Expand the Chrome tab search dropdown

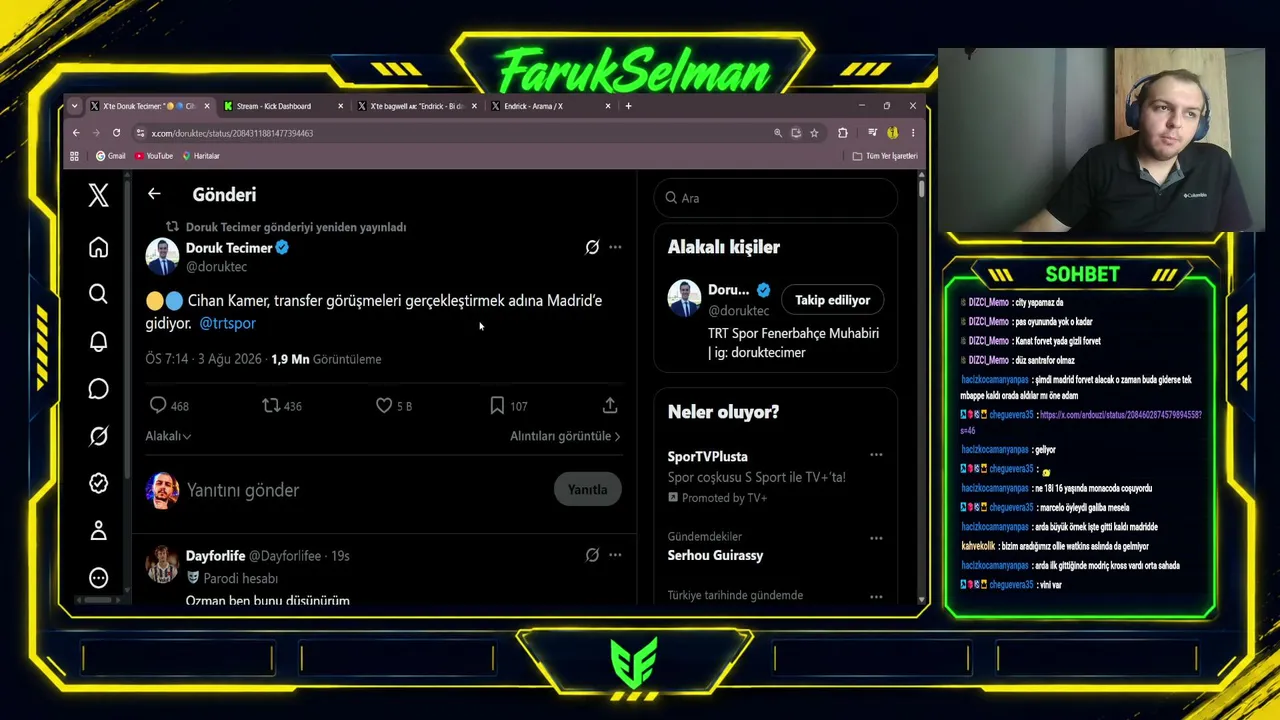[74, 106]
